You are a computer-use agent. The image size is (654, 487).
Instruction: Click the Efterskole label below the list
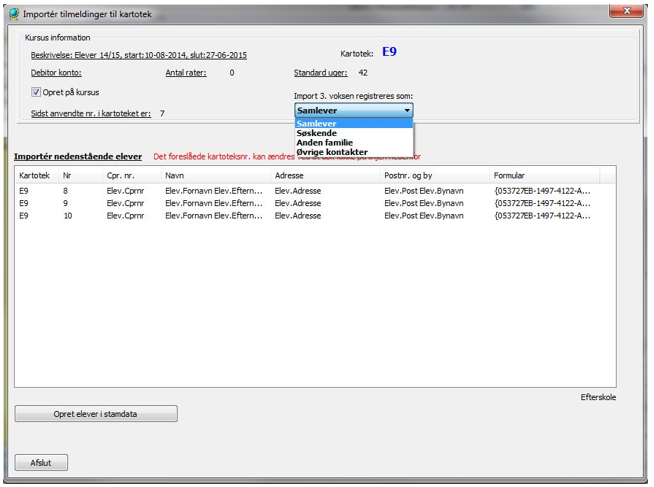tap(598, 397)
